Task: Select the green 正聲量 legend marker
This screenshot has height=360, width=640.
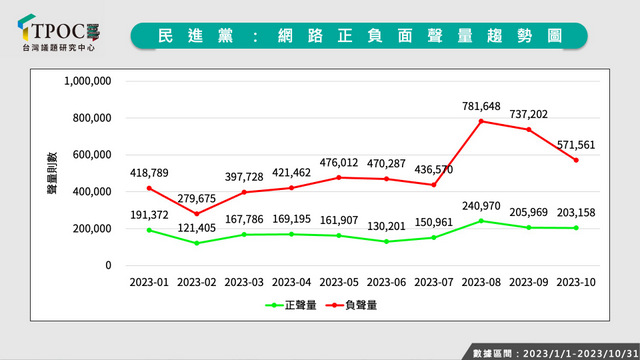Action: pyautogui.click(x=274, y=305)
